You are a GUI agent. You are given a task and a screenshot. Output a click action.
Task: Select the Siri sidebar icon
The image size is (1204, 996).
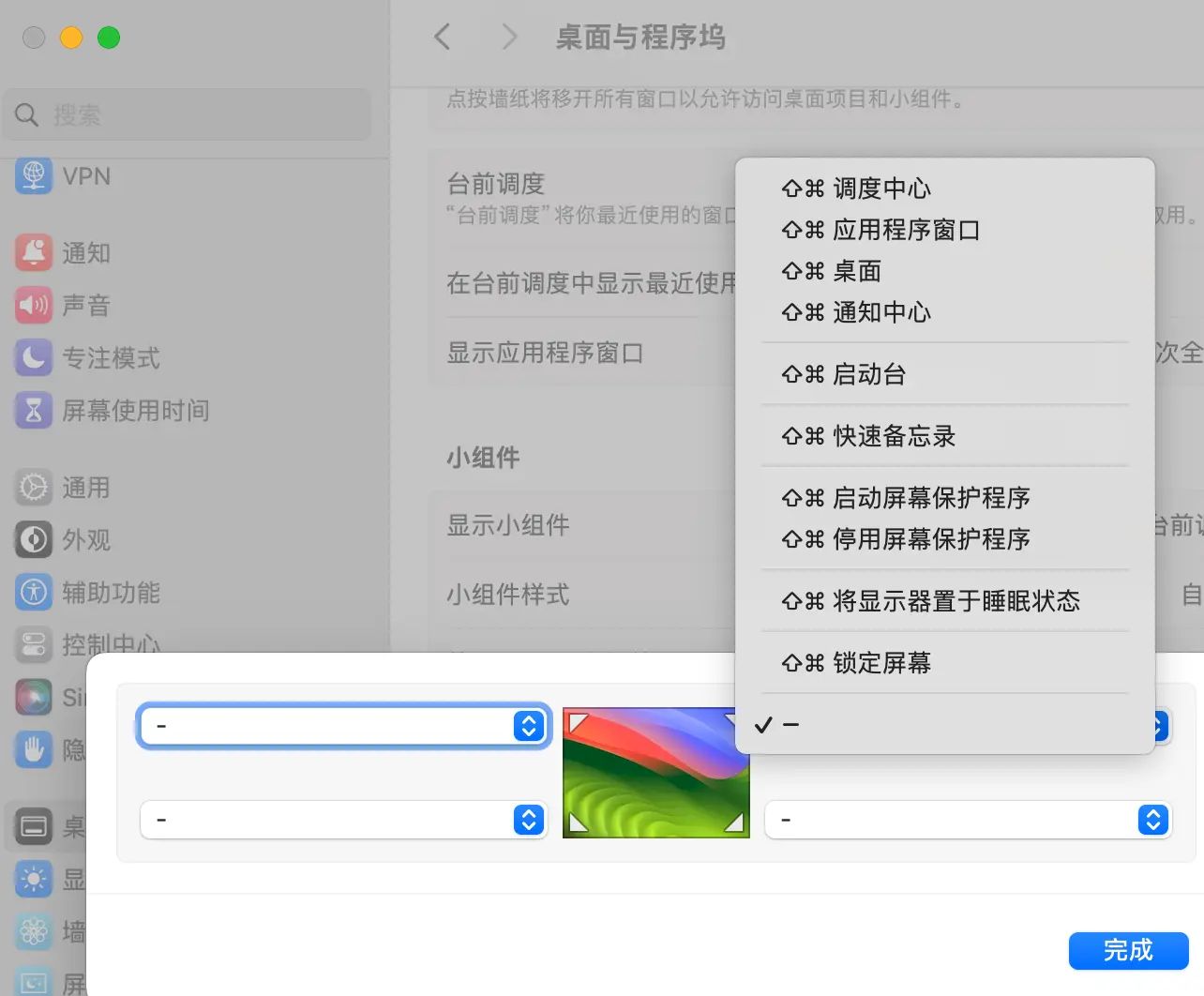click(33, 697)
